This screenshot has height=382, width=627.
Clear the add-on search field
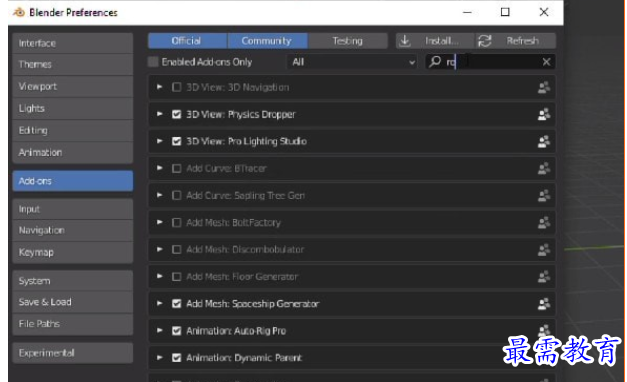546,62
